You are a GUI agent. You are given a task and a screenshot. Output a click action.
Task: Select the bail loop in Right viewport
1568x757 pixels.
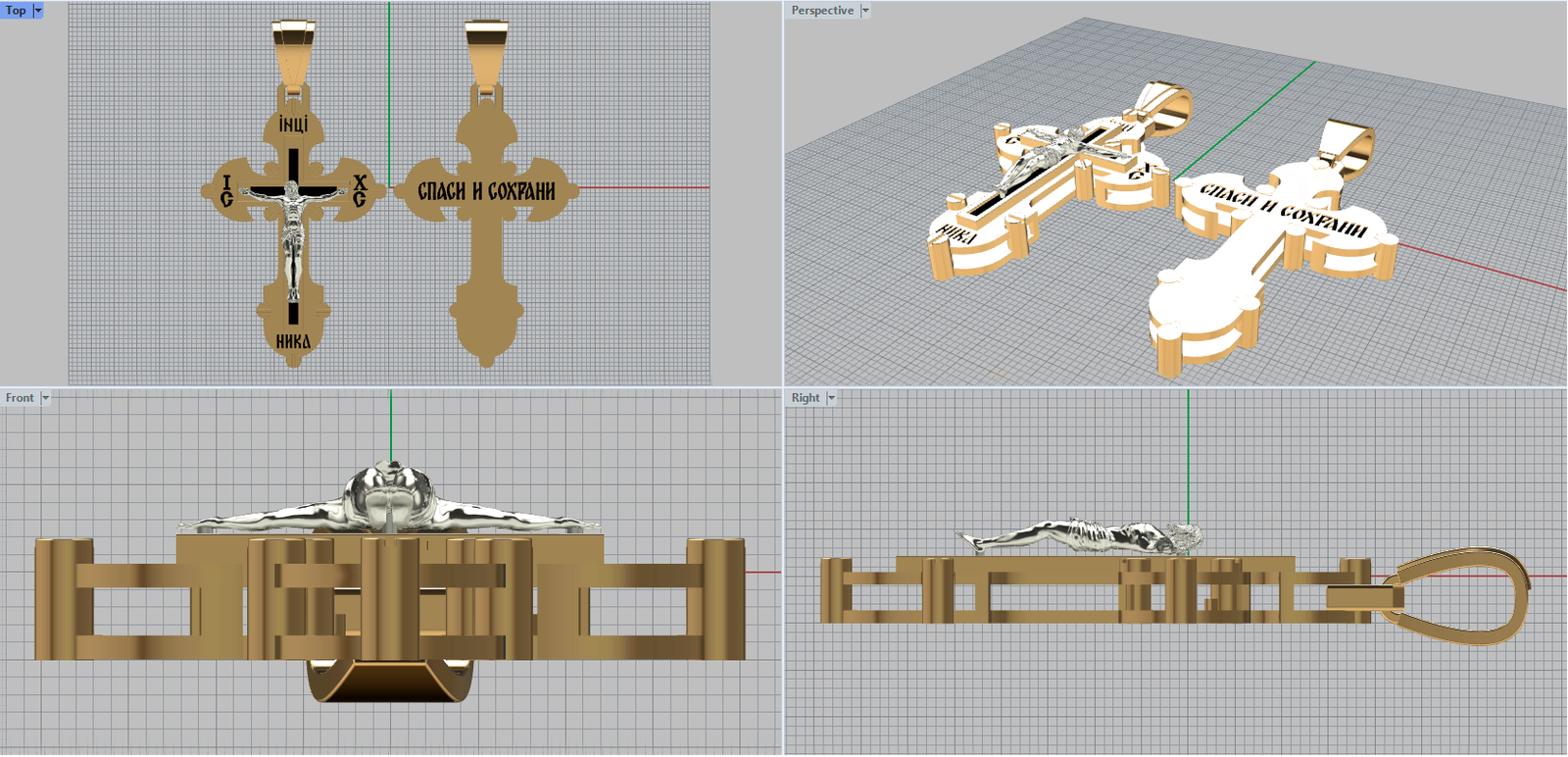[1460, 595]
